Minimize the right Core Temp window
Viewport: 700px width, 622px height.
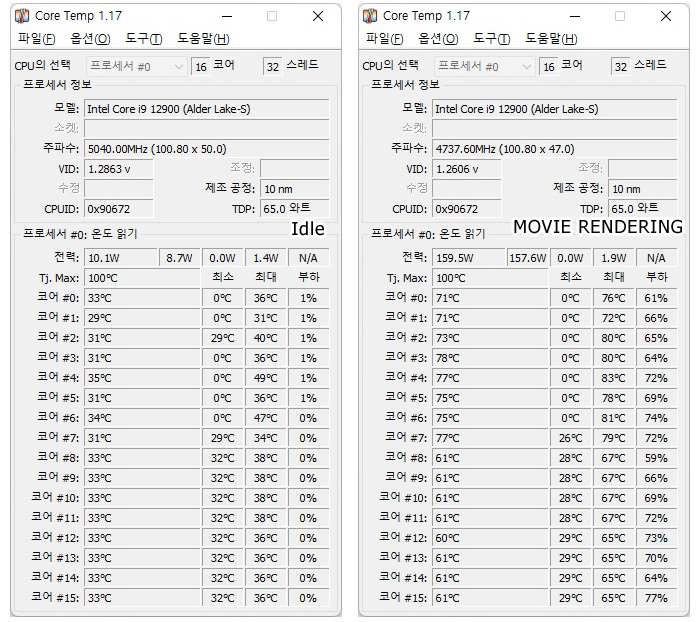[575, 17]
